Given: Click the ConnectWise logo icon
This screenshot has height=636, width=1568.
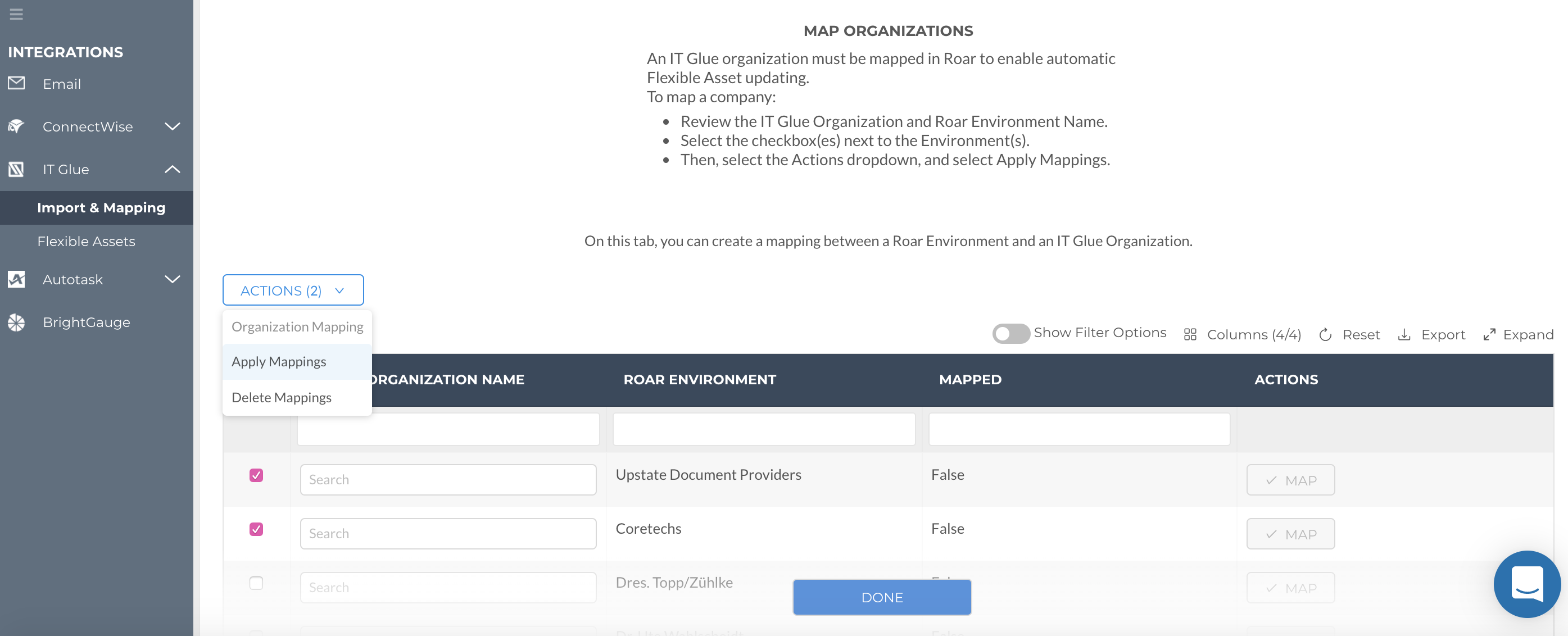Looking at the screenshot, I should (x=16, y=126).
